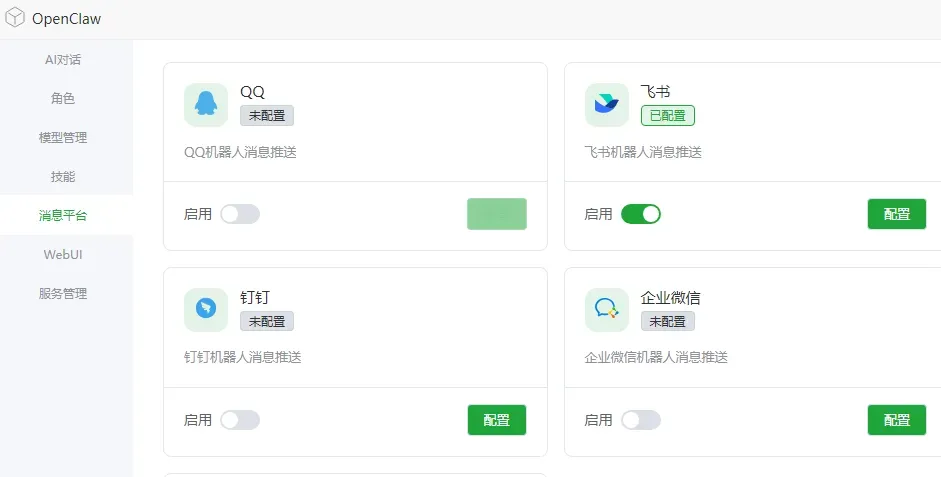The image size is (941, 477).
Task: Open the WebUI sidebar item
Action: (x=63, y=254)
